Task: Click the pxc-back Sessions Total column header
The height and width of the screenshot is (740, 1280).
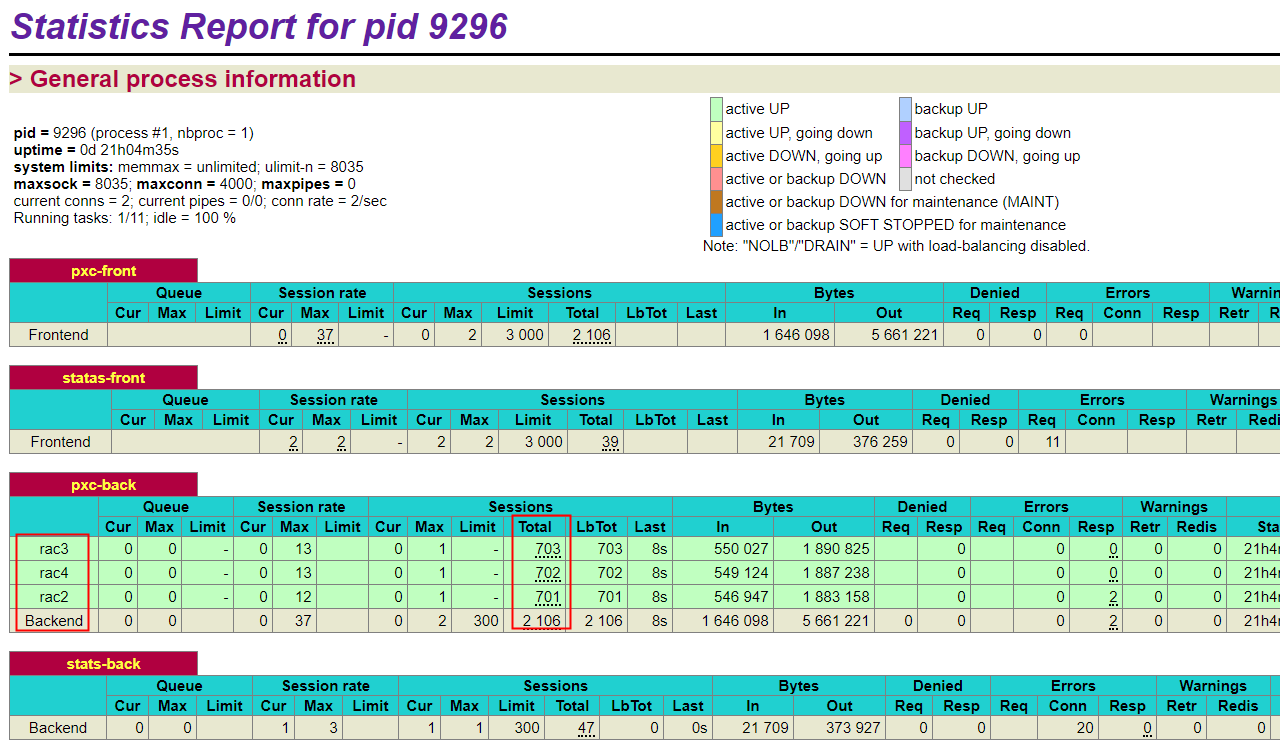Action: [x=535, y=526]
